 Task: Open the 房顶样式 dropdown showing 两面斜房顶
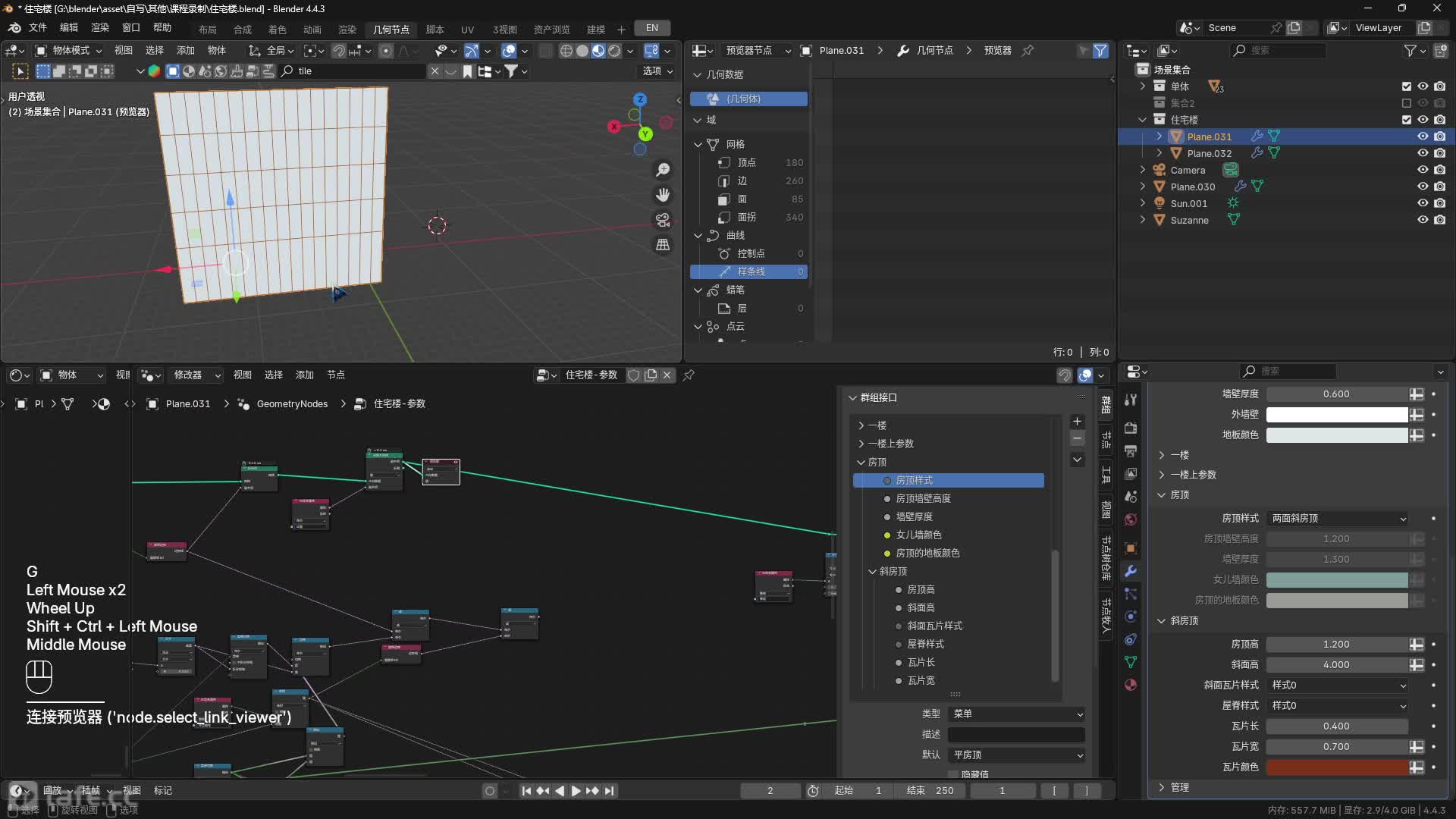click(1338, 519)
